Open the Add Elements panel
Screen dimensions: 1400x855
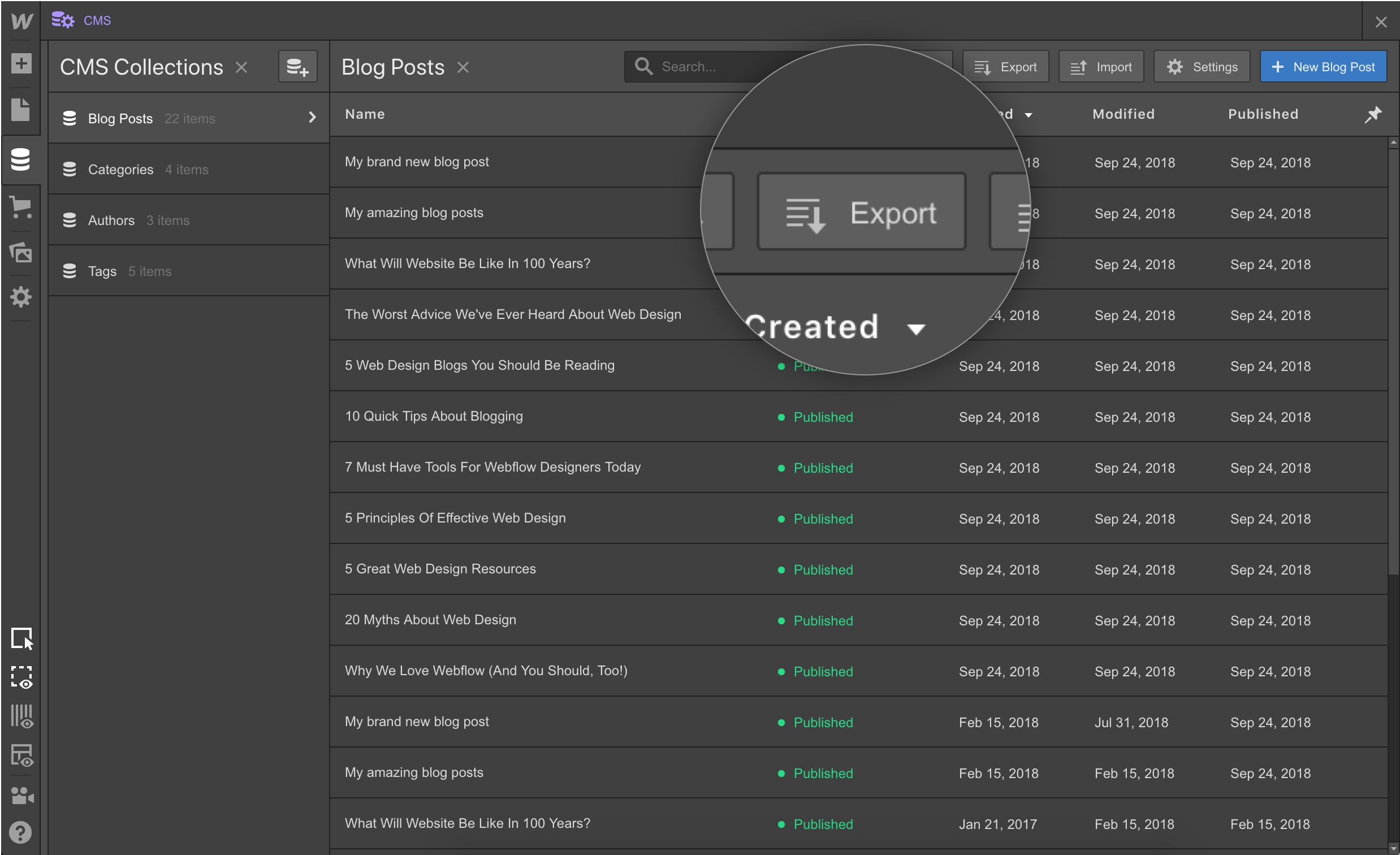[21, 64]
